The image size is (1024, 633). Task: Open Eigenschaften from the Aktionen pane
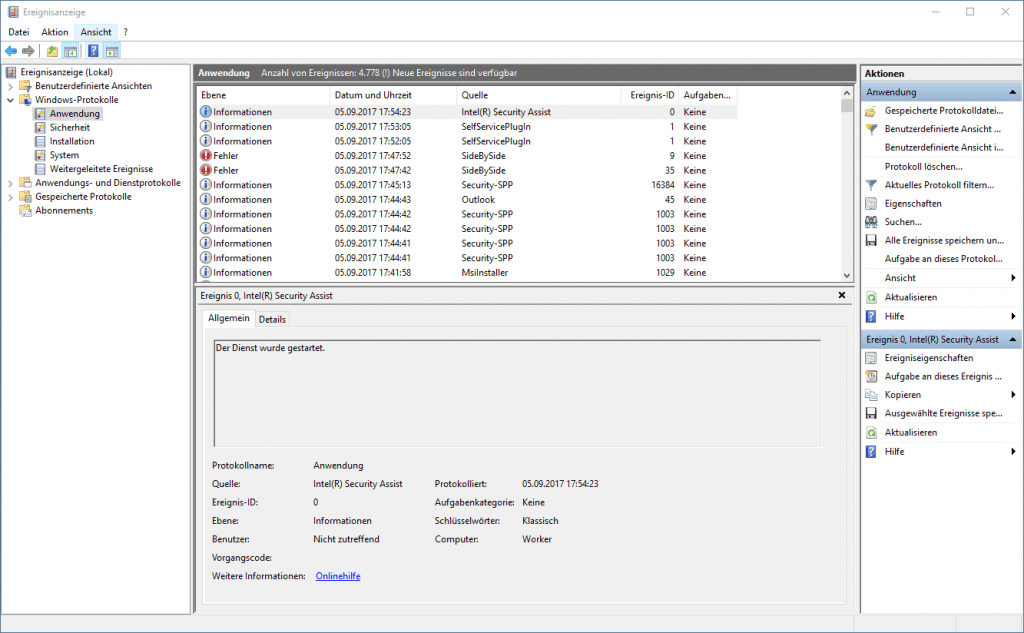pyautogui.click(x=917, y=203)
